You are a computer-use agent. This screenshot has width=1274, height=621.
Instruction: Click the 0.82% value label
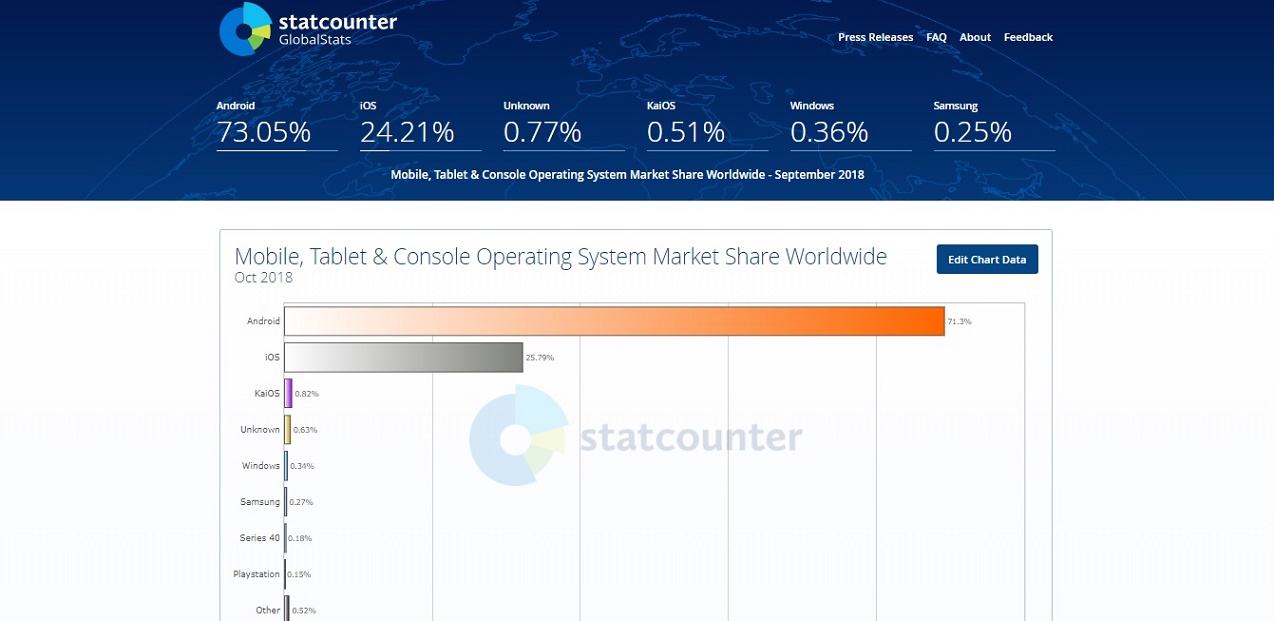click(x=306, y=394)
